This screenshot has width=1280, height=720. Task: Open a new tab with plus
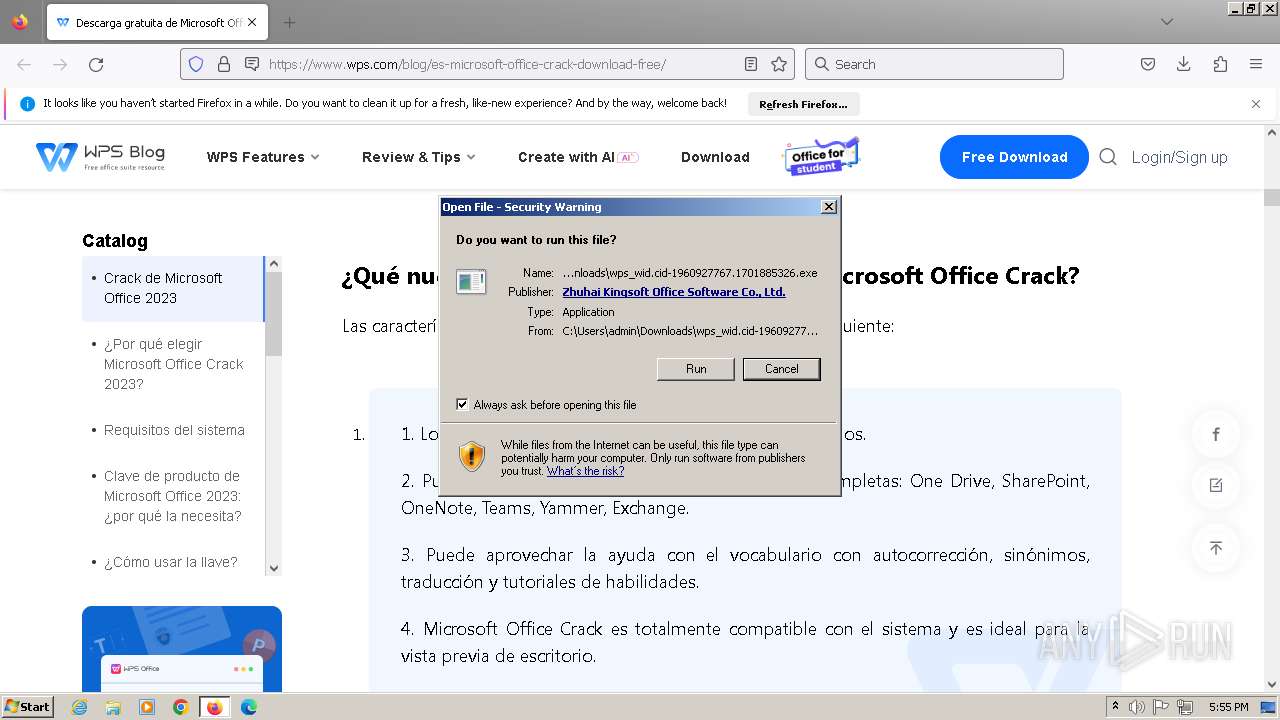[289, 22]
